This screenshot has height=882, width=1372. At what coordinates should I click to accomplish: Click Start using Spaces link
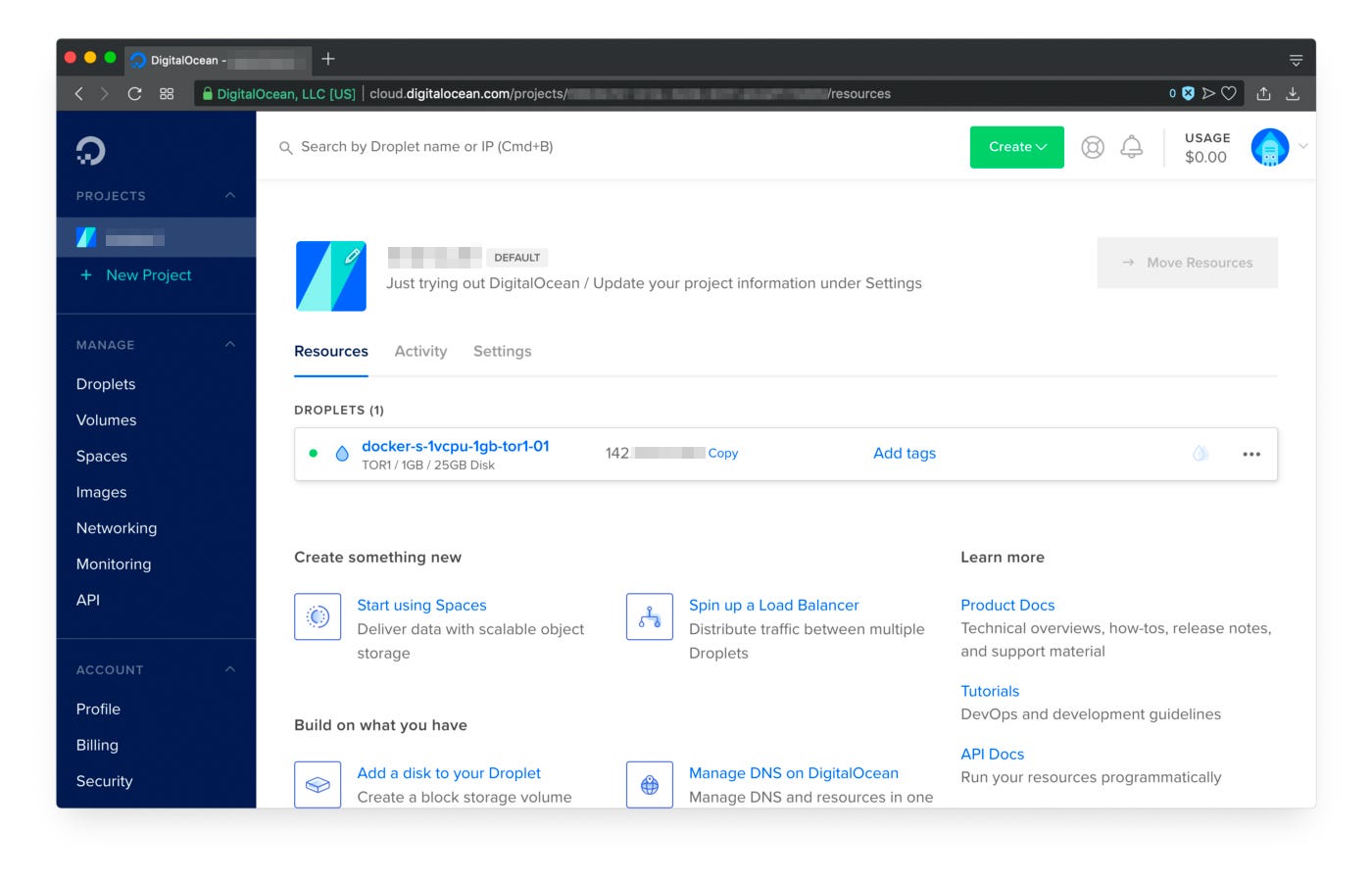421,606
